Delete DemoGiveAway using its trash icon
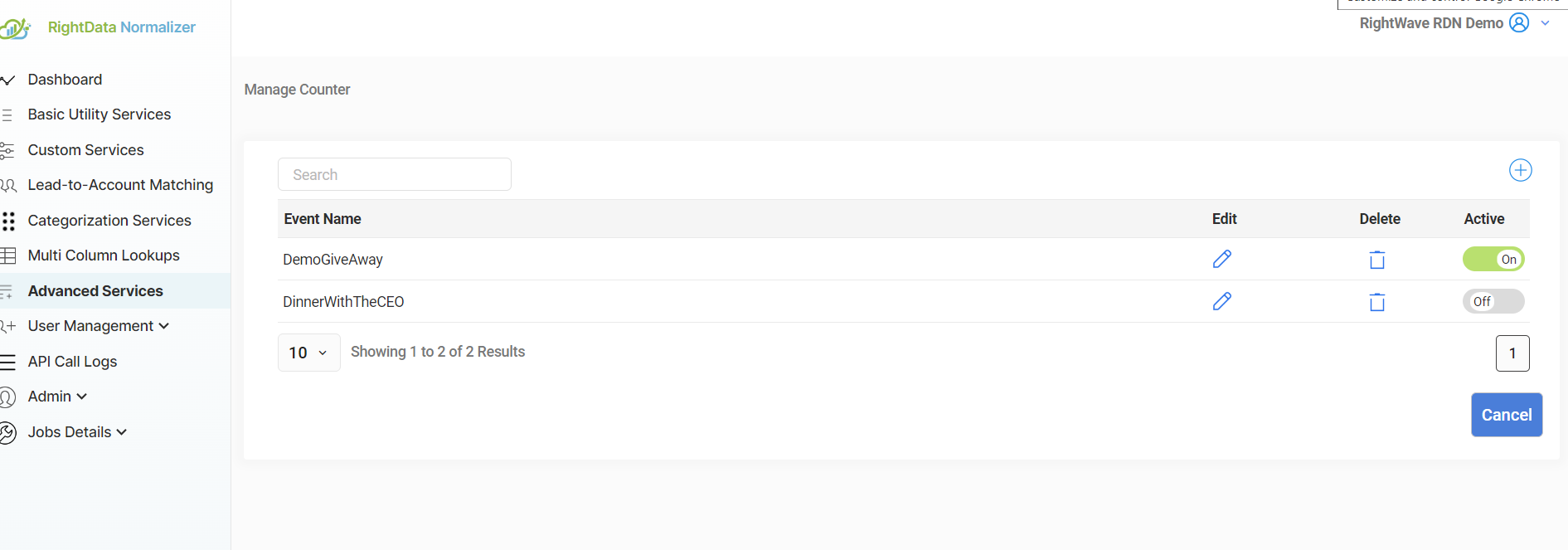 pos(1377,260)
